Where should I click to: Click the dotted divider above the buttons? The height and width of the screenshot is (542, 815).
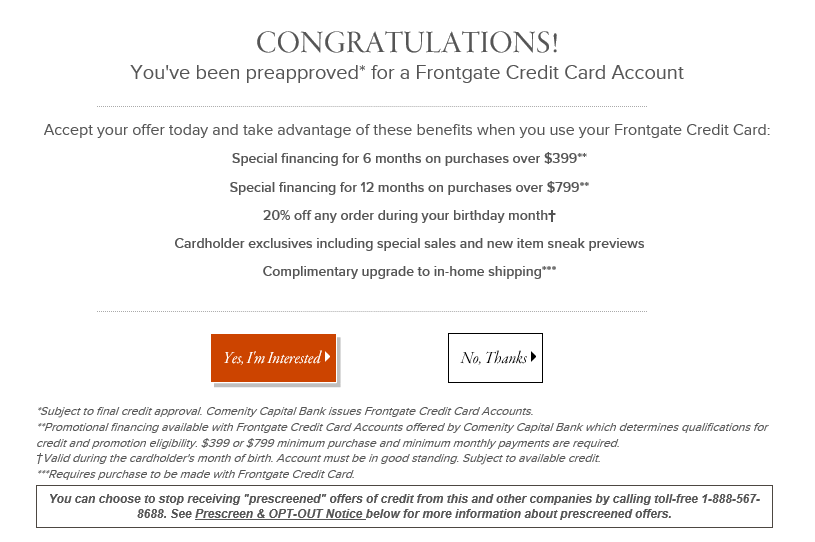click(x=372, y=312)
